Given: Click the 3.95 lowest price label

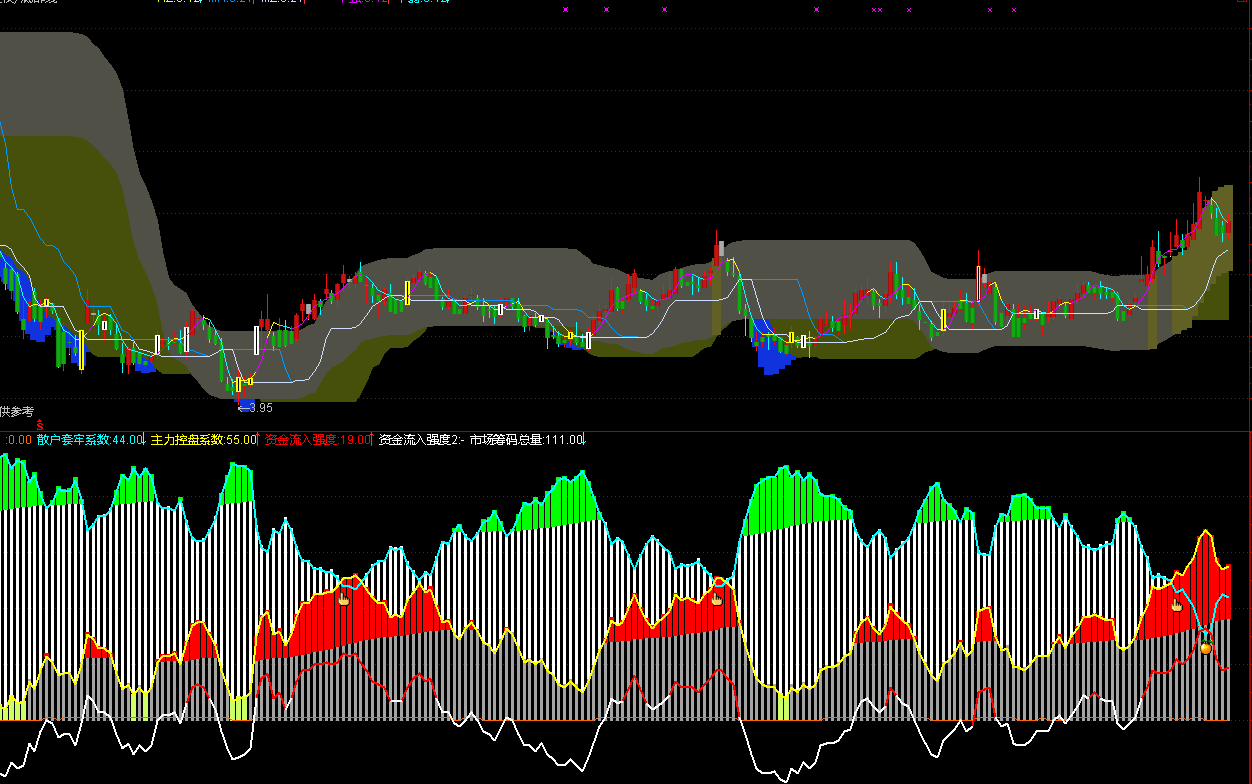Looking at the screenshot, I should pyautogui.click(x=256, y=408).
